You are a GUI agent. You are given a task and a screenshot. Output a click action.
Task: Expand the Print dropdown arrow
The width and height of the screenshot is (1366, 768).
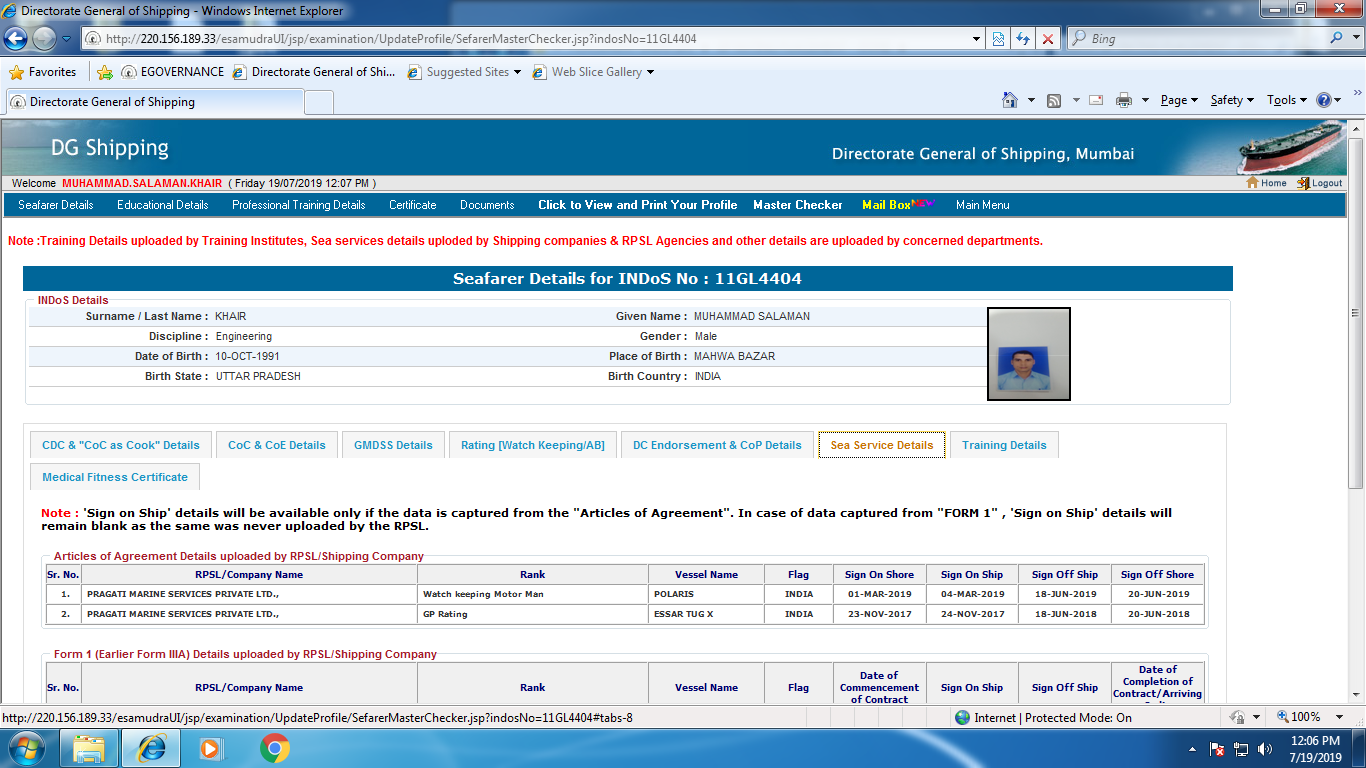click(x=1143, y=100)
